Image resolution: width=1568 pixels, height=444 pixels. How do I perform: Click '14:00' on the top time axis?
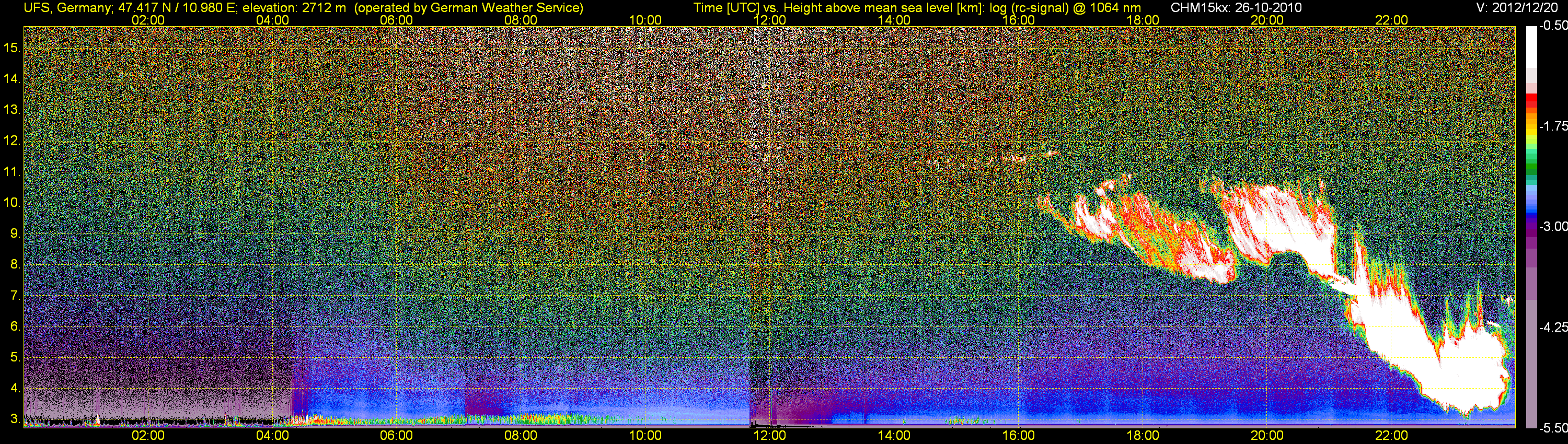pos(894,20)
